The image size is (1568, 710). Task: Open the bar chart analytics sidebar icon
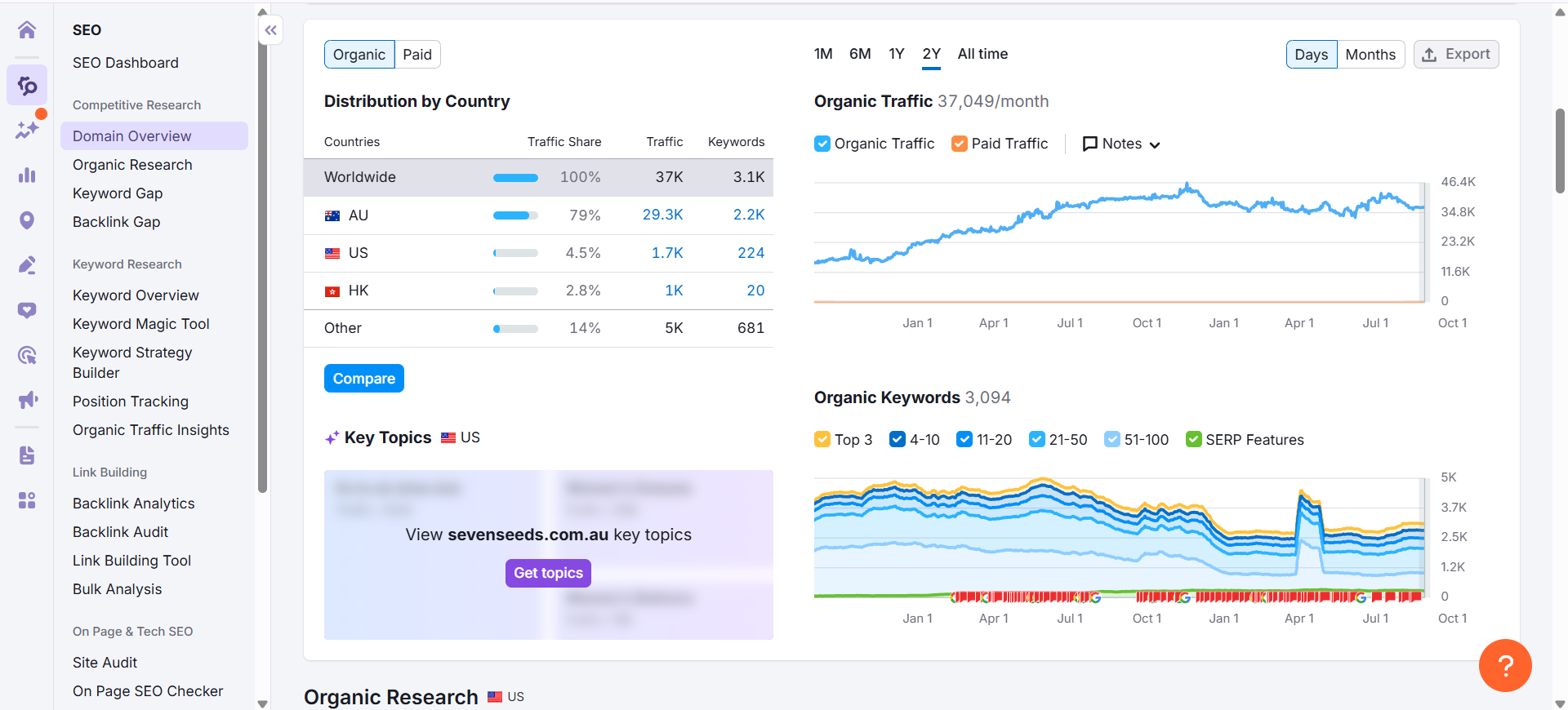click(x=27, y=175)
